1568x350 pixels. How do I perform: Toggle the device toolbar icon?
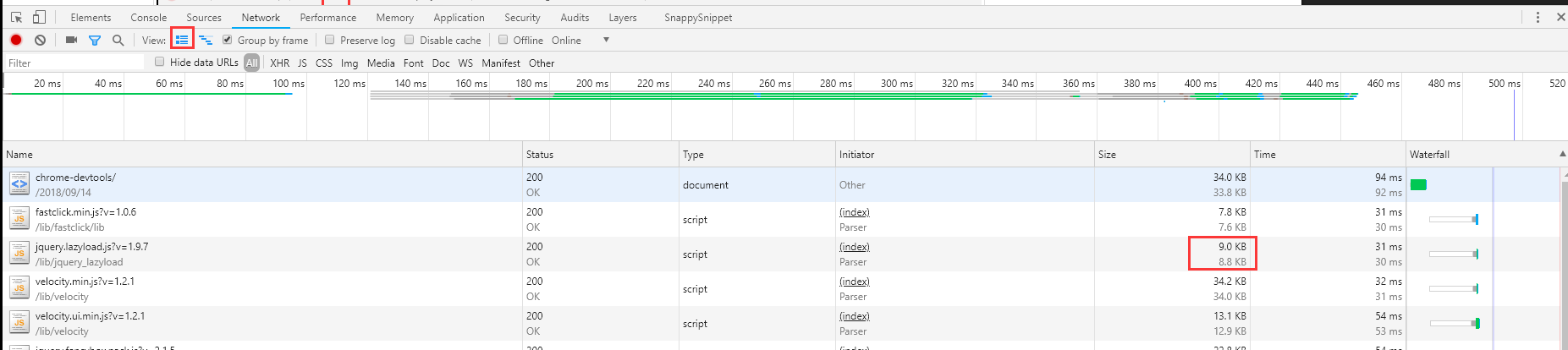coord(39,17)
